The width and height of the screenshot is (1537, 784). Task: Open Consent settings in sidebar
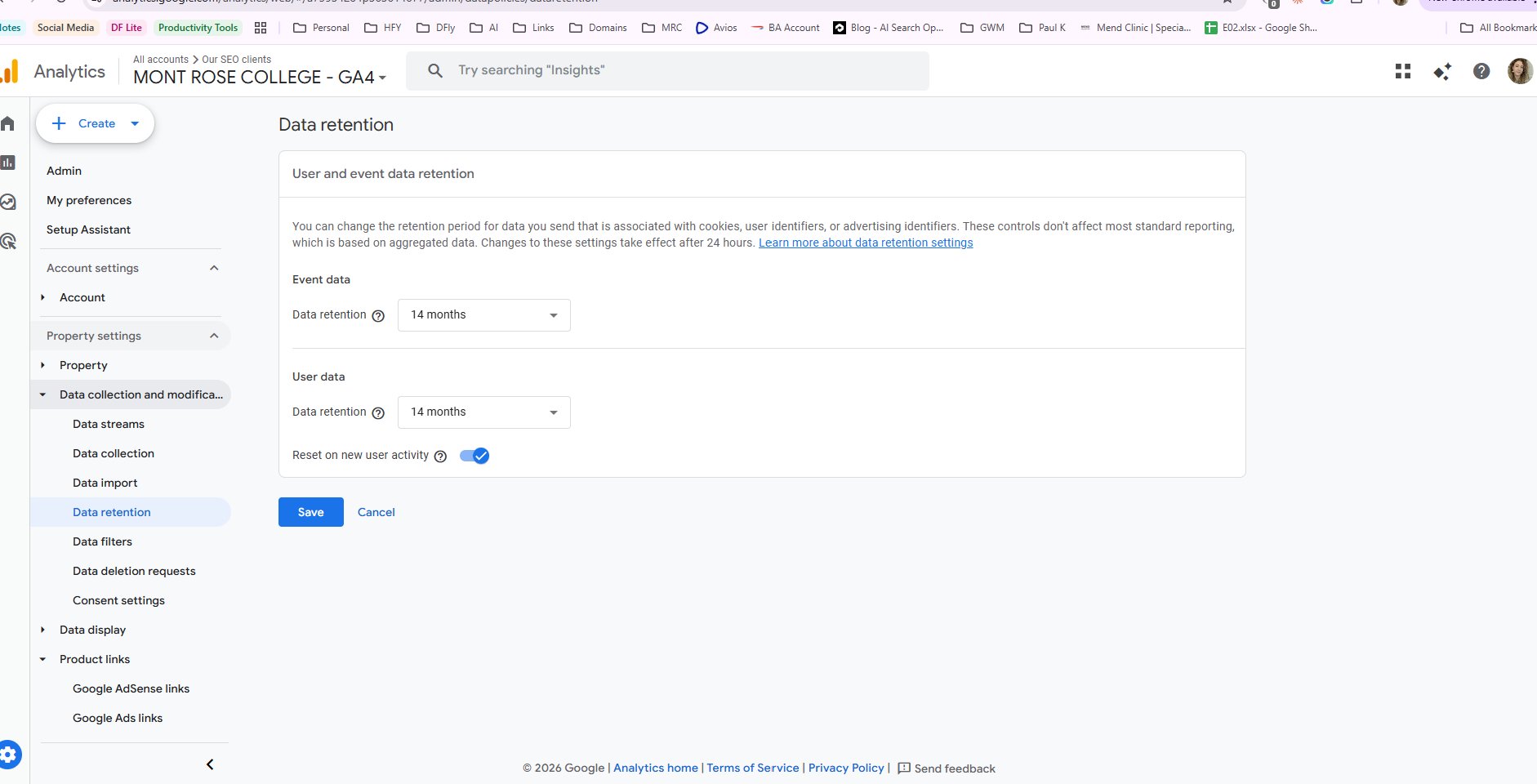click(x=118, y=600)
